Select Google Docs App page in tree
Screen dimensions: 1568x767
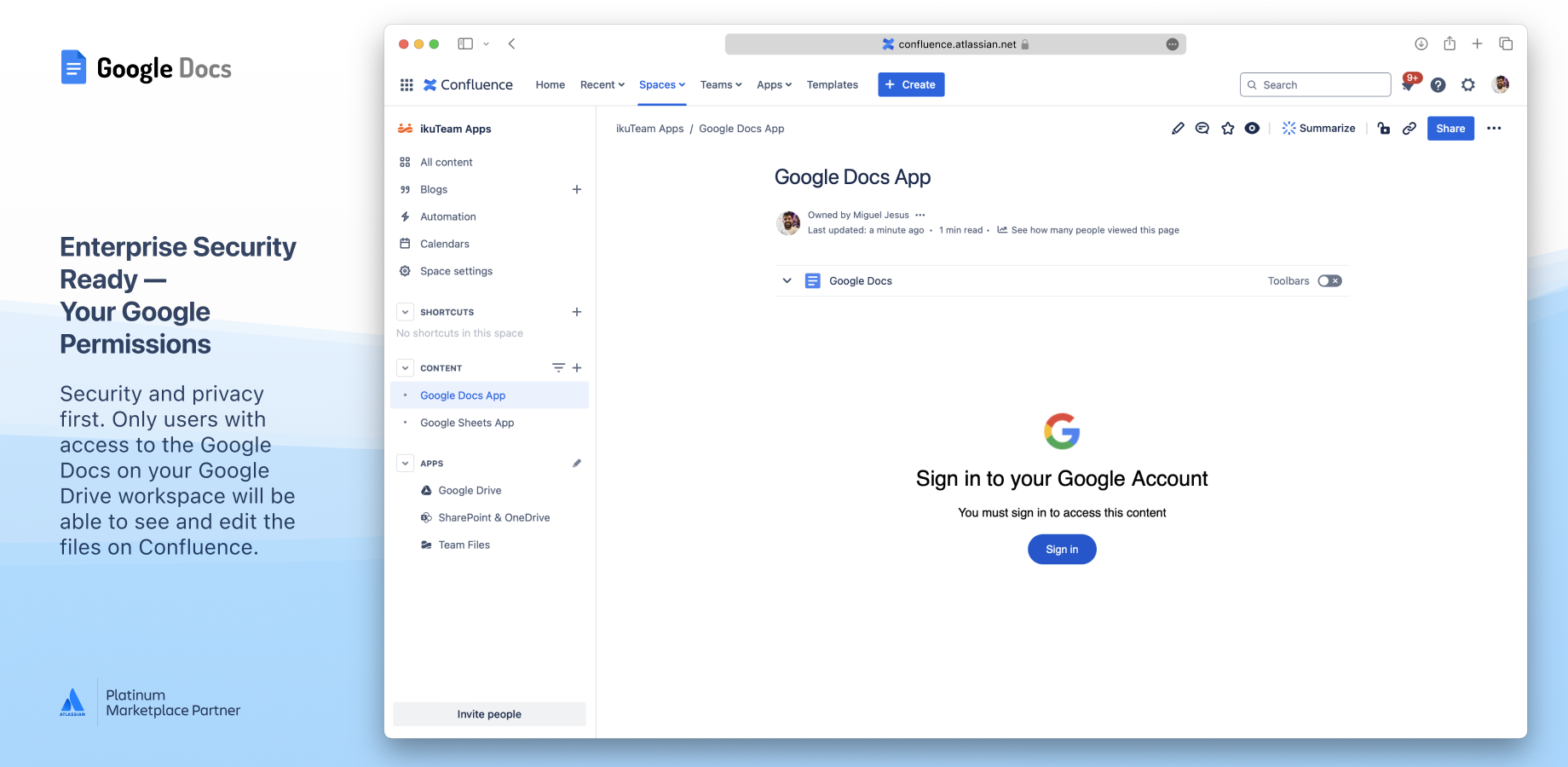point(489,395)
